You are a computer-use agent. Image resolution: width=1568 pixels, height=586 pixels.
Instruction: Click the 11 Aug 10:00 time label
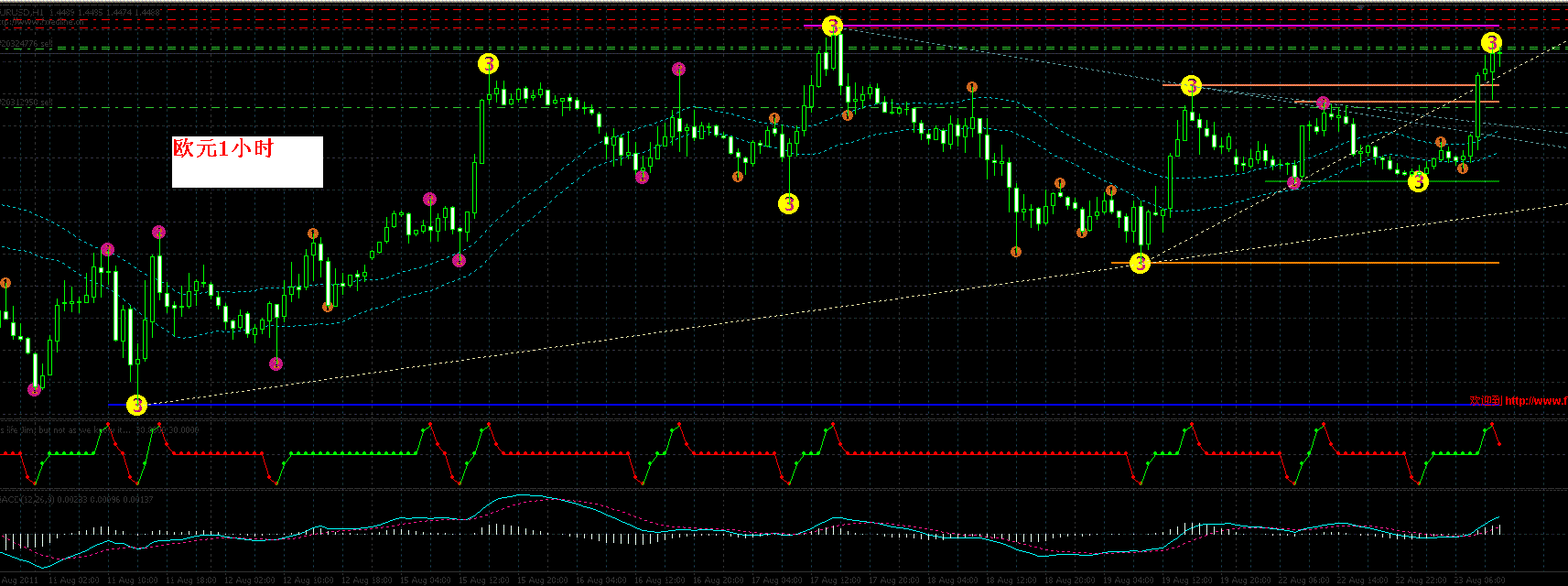pos(132,581)
